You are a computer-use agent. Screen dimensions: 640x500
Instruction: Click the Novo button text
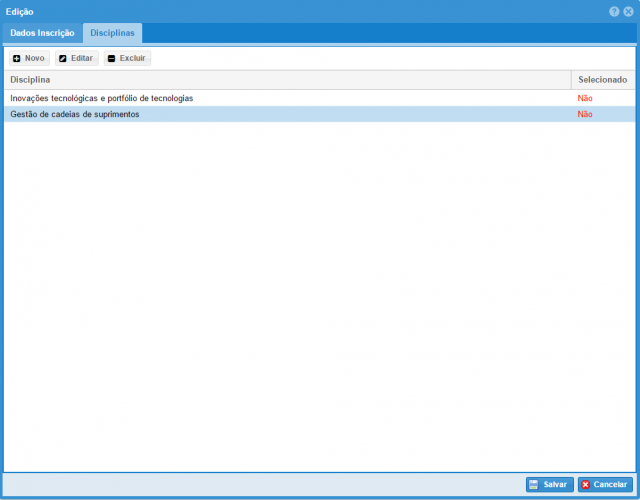pyautogui.click(x=35, y=59)
